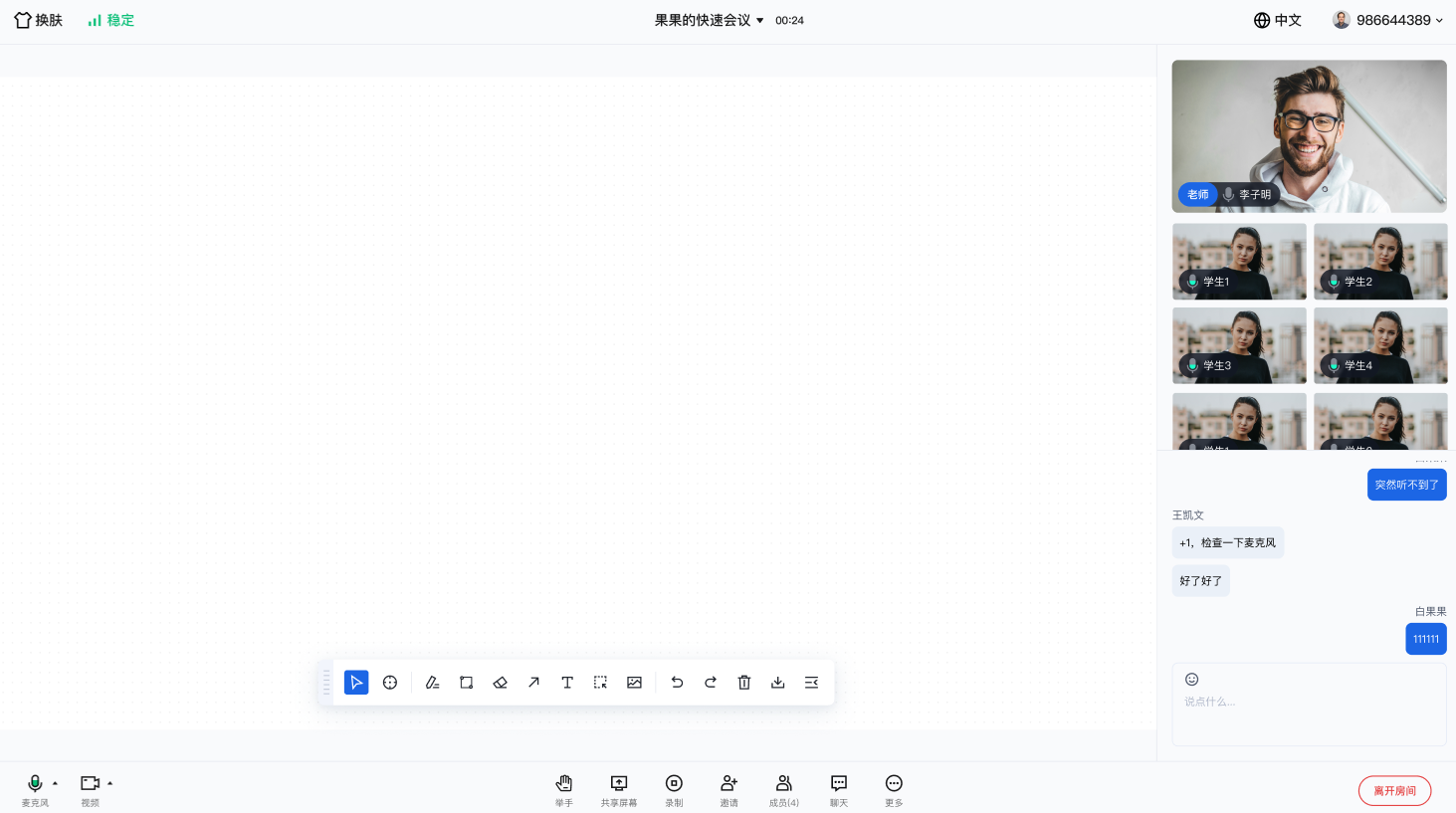The width and height of the screenshot is (1456, 813).
Task: Select the pen drawing tool
Action: click(x=433, y=683)
